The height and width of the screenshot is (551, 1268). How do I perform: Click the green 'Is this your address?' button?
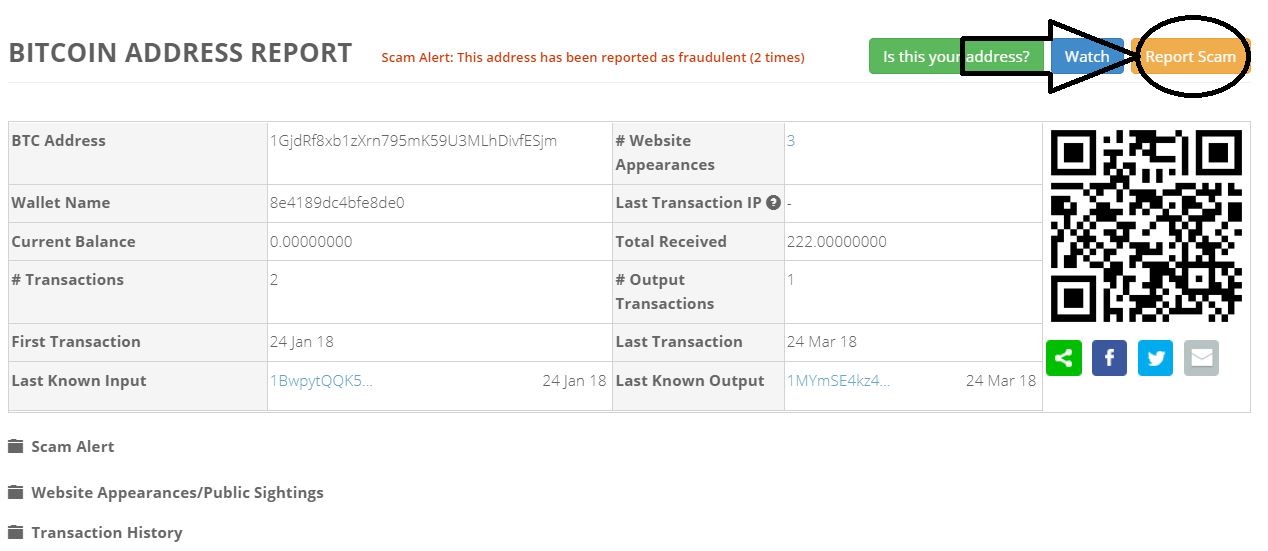coord(956,56)
